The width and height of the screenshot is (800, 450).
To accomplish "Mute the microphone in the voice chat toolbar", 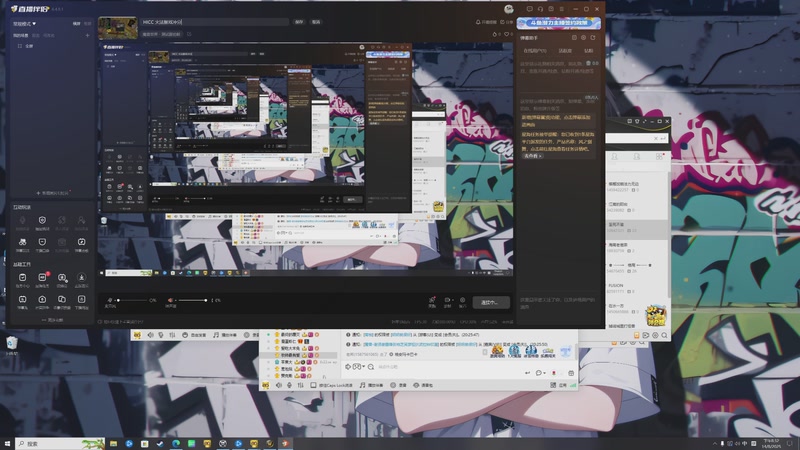I will point(289,385).
